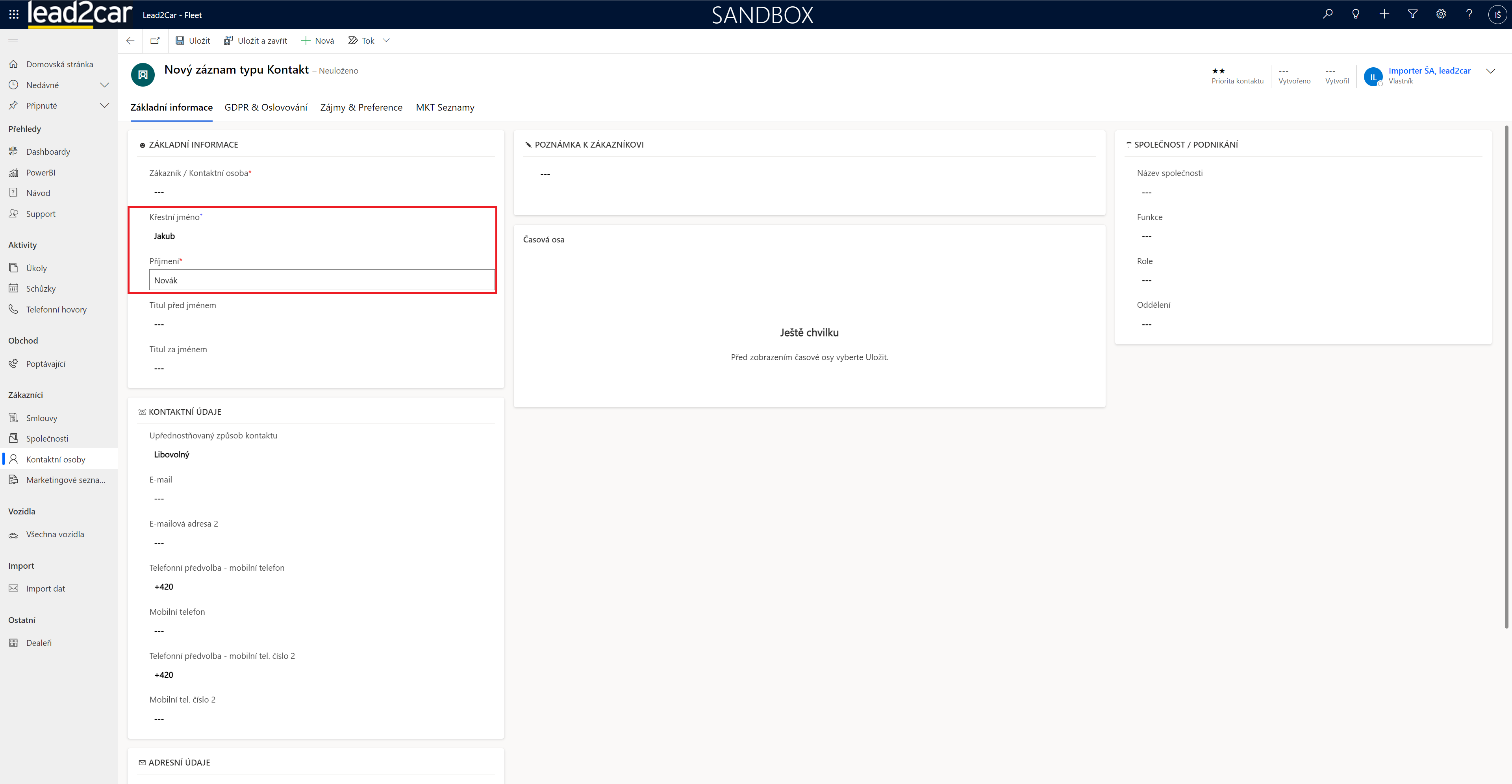Screen dimensions: 1512x784
Task: Open owner link Importer ŠA, lead2car
Action: 1429,70
